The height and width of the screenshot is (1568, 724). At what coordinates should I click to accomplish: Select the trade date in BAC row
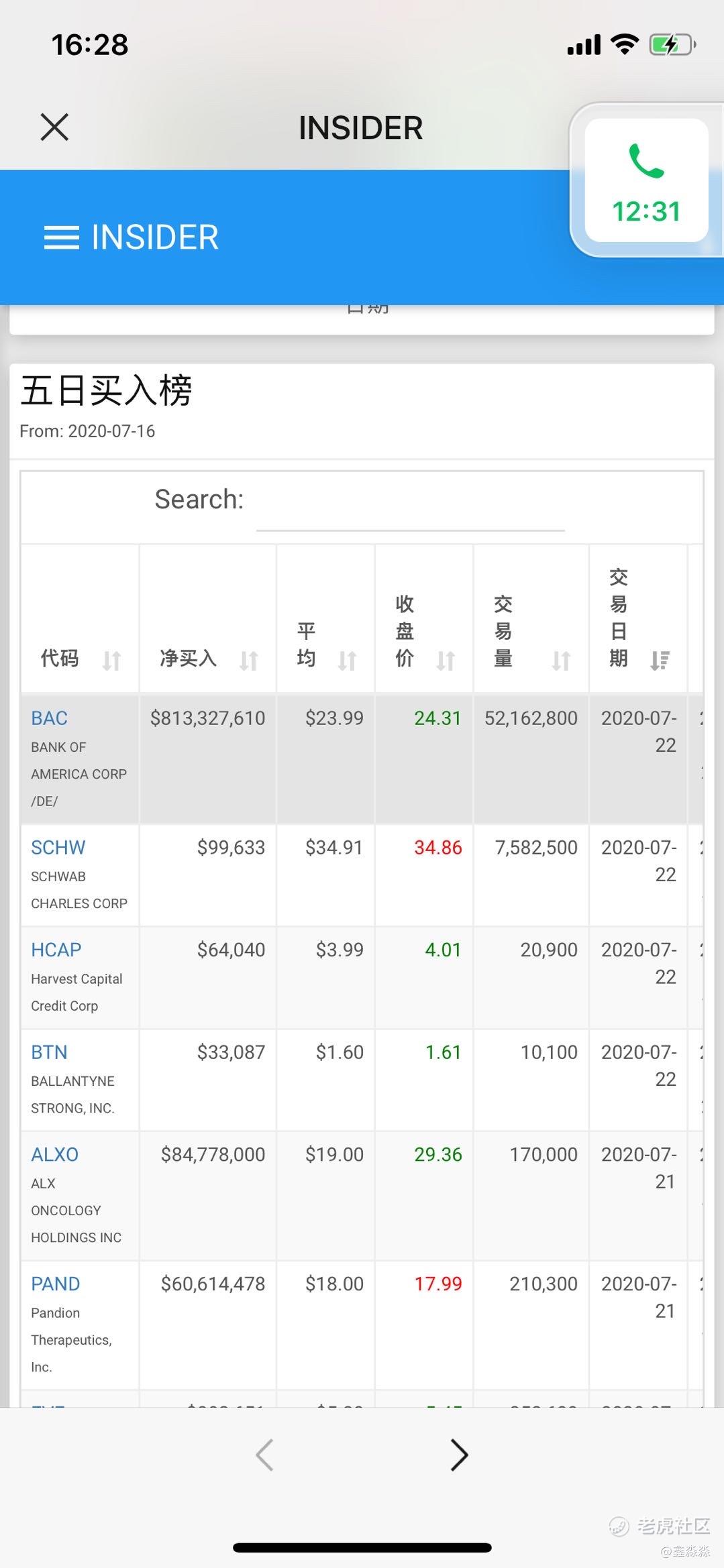click(x=639, y=732)
